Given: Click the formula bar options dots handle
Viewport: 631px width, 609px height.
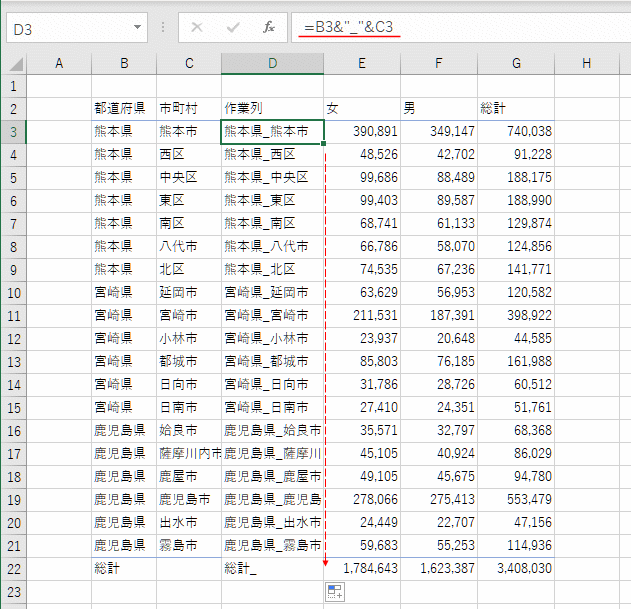Looking at the screenshot, I should point(163,27).
